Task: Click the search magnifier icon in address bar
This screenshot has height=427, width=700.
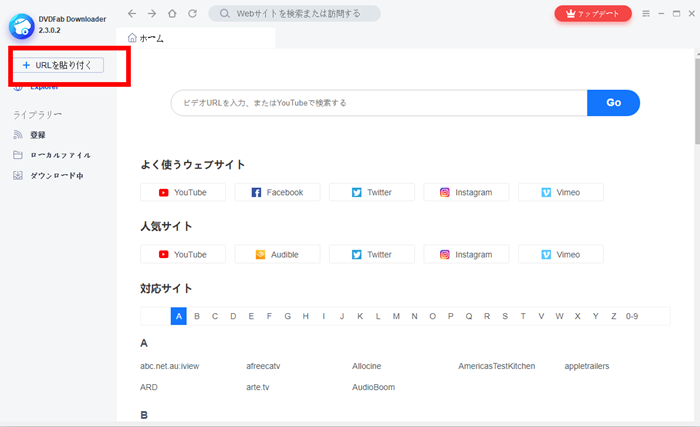Action: pyautogui.click(x=225, y=13)
